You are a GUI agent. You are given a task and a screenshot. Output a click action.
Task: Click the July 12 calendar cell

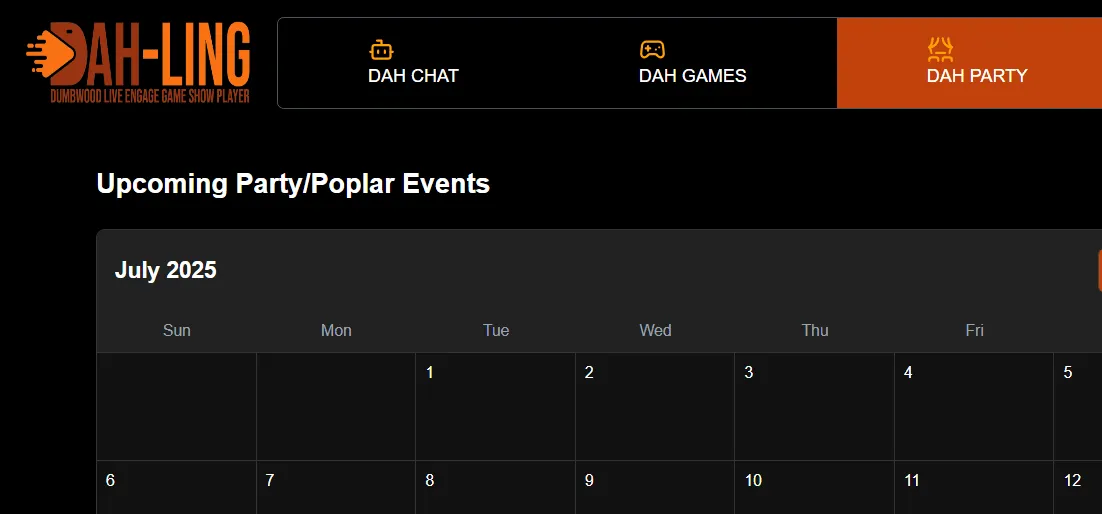(1078, 488)
